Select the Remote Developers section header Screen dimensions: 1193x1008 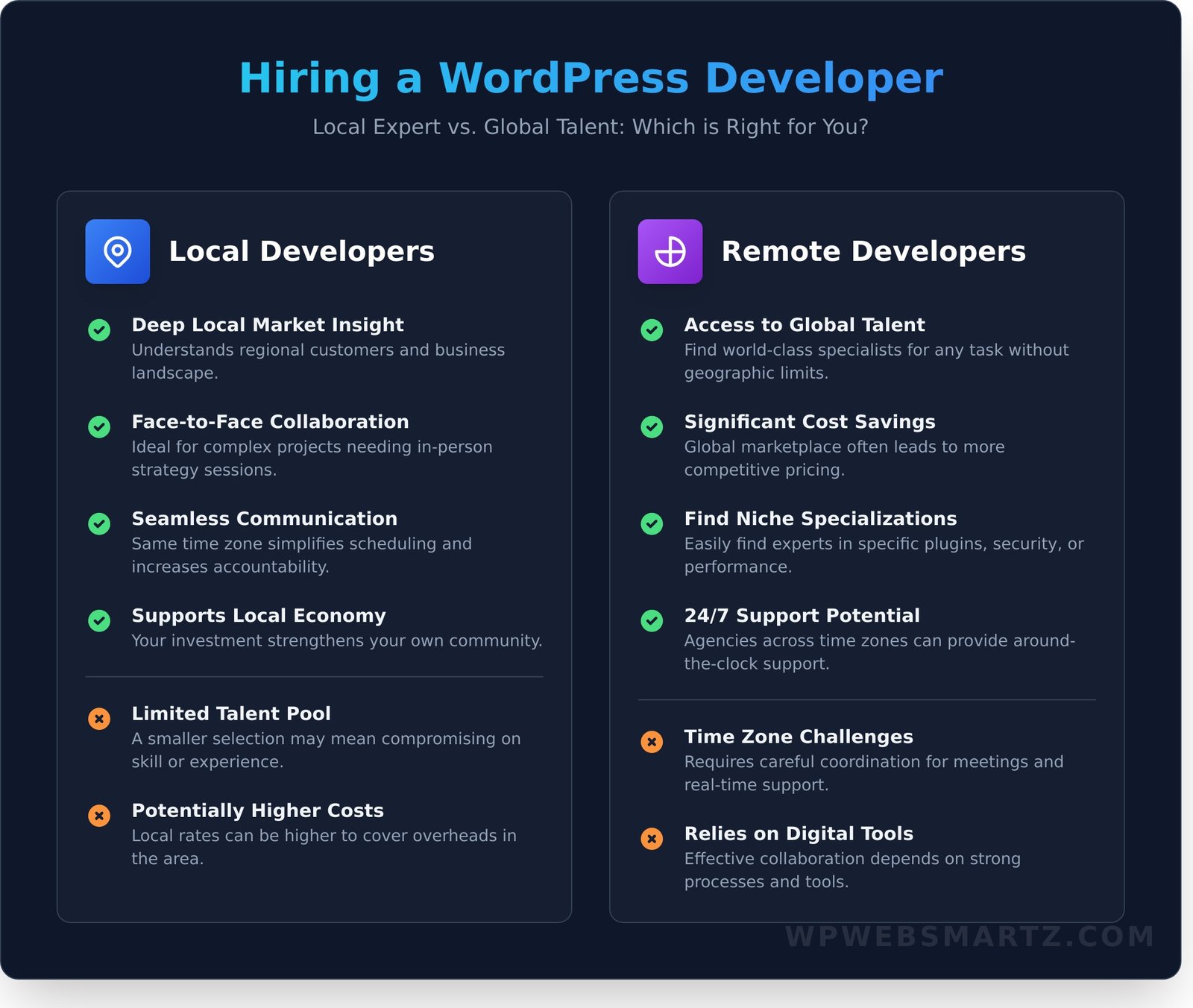[x=874, y=251]
